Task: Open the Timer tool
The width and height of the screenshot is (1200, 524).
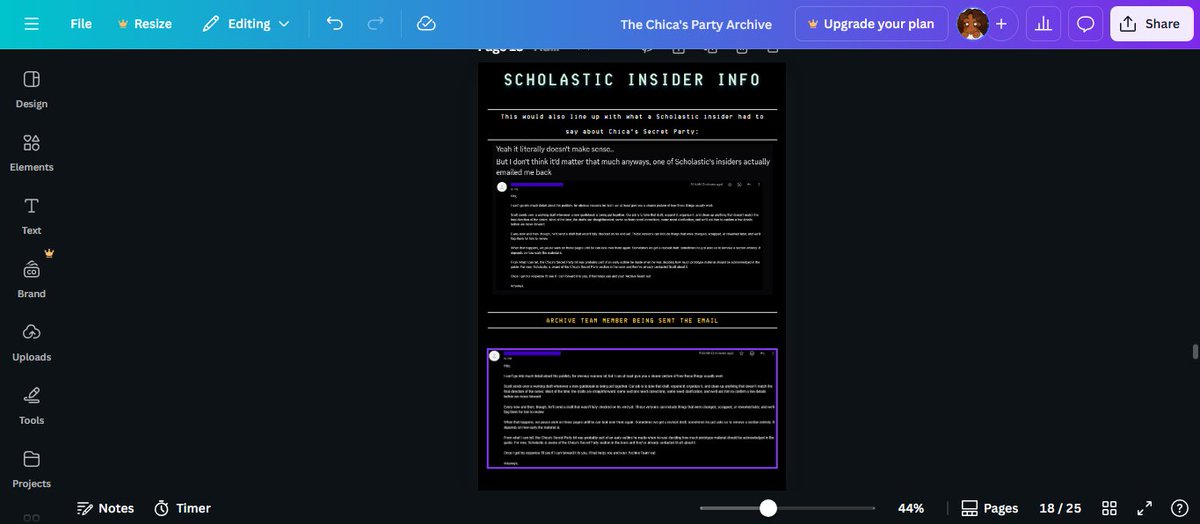Action: [x=182, y=508]
